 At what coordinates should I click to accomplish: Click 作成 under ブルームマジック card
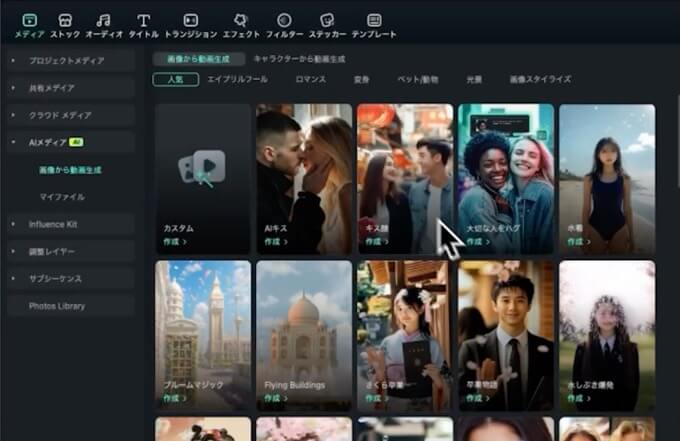pos(175,398)
